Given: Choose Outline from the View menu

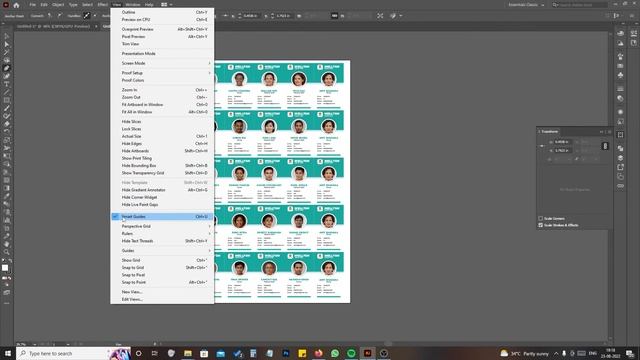Looking at the screenshot, I should click(162, 12).
